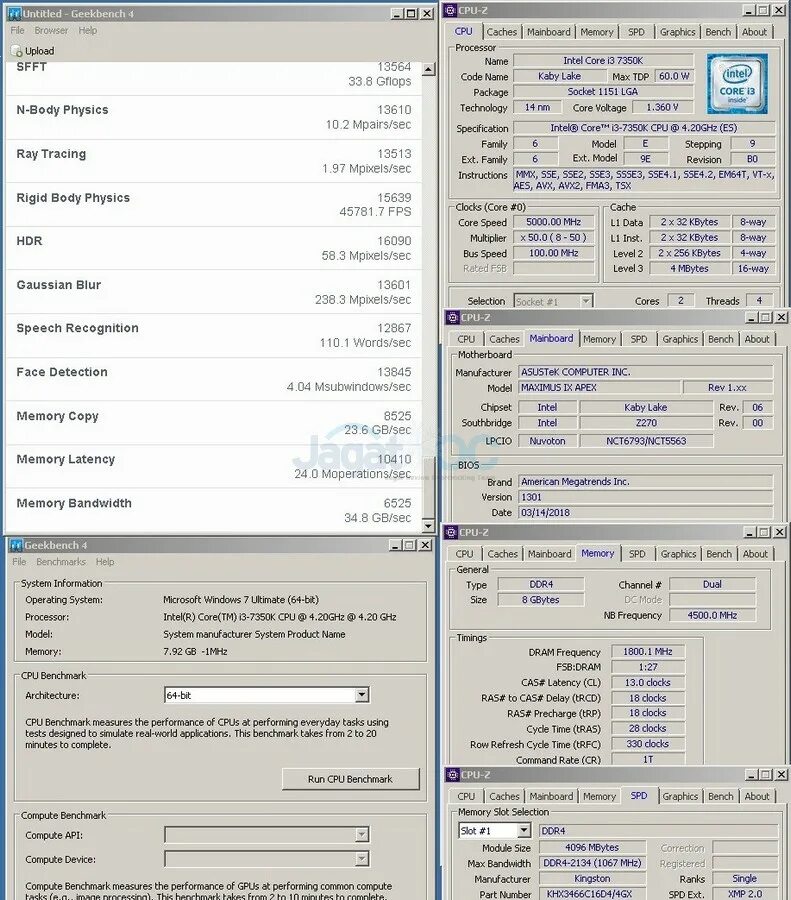Viewport: 791px width, 900px height.
Task: Open Caches tab in CPU-Z Processor window
Action: coord(502,32)
